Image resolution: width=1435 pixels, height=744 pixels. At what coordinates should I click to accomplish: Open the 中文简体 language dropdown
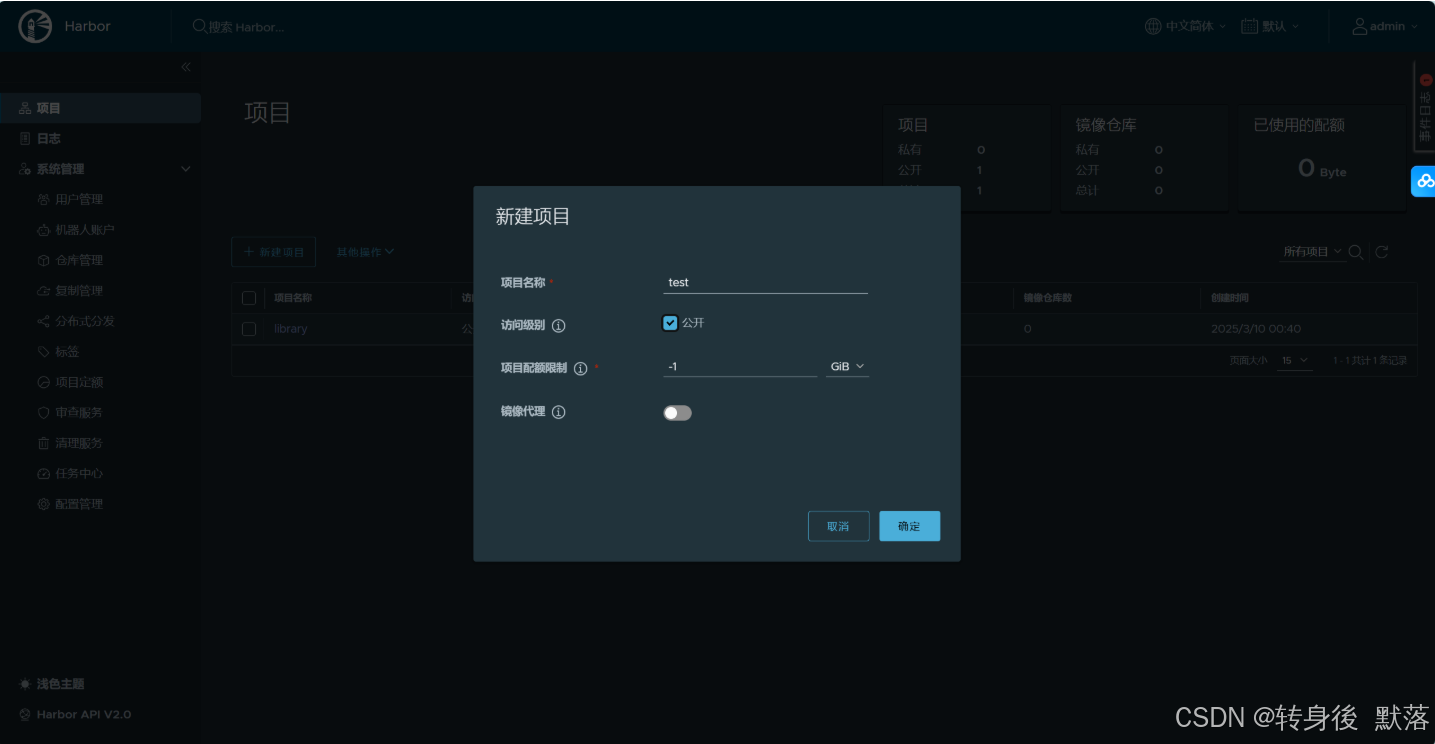tap(1186, 26)
